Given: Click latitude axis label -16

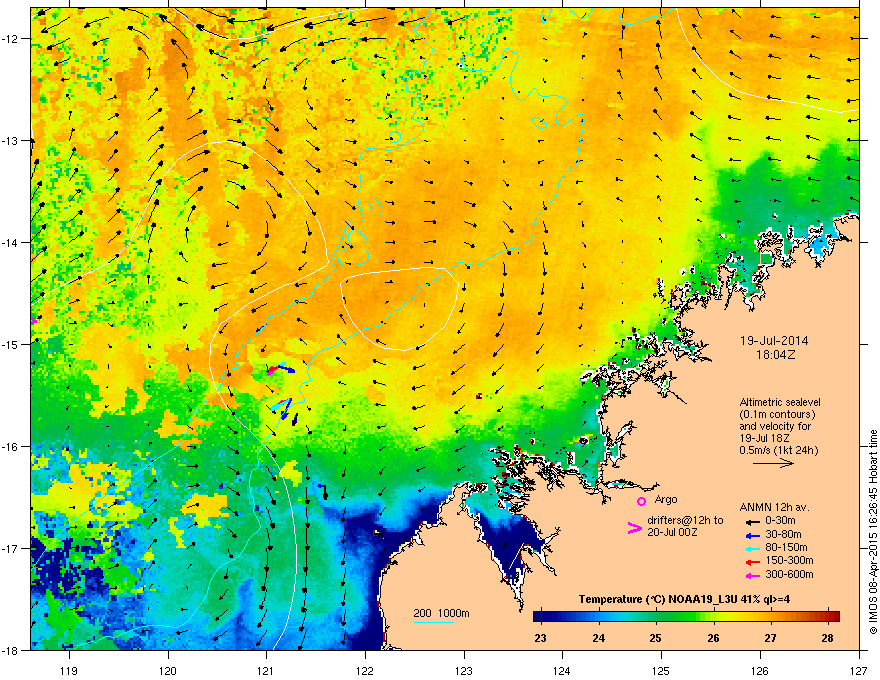Looking at the screenshot, I should 10,447.
